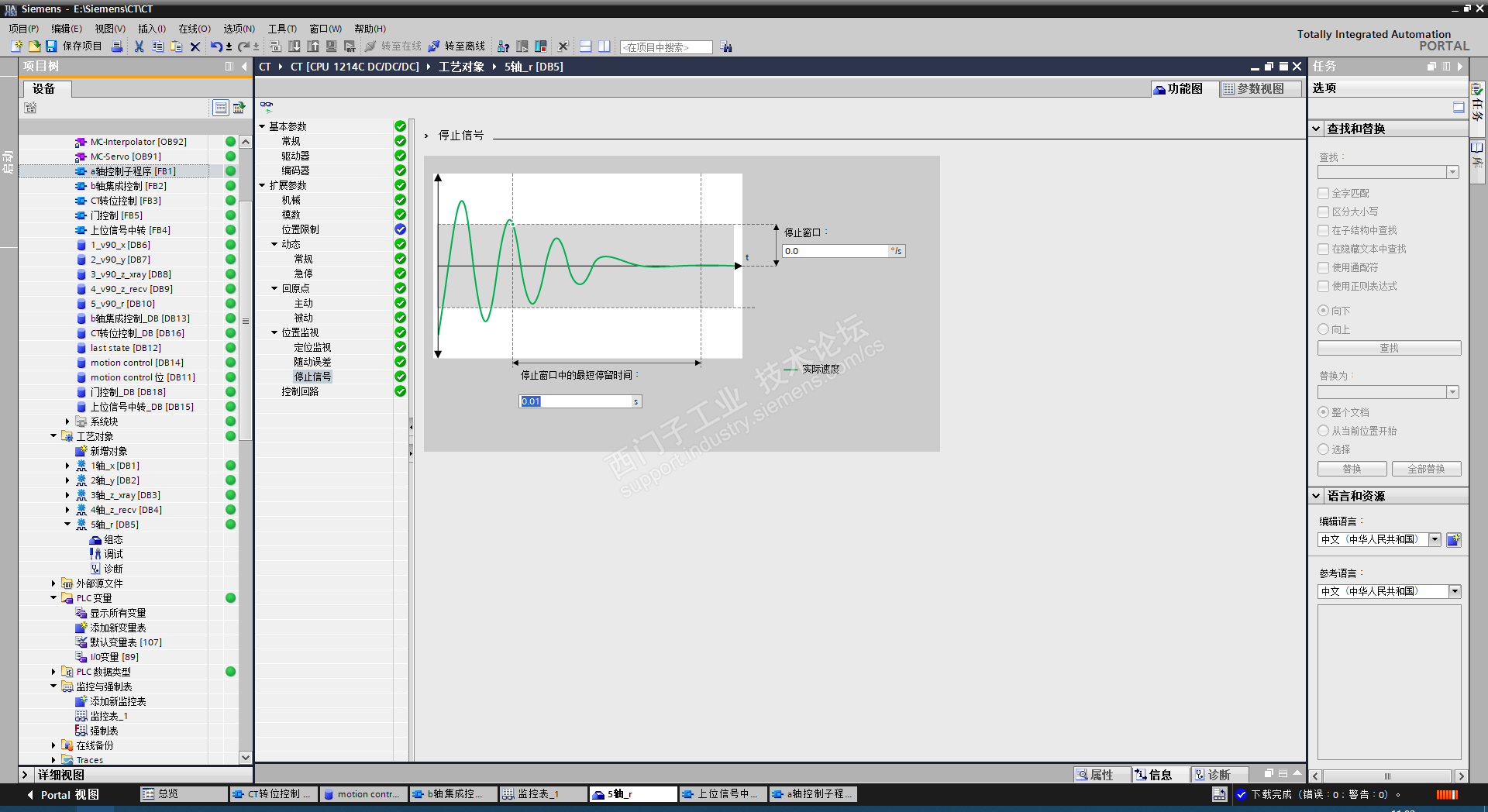The height and width of the screenshot is (812, 1488).
Task: Enable the 区分大小写 checkbox
Action: click(1324, 212)
